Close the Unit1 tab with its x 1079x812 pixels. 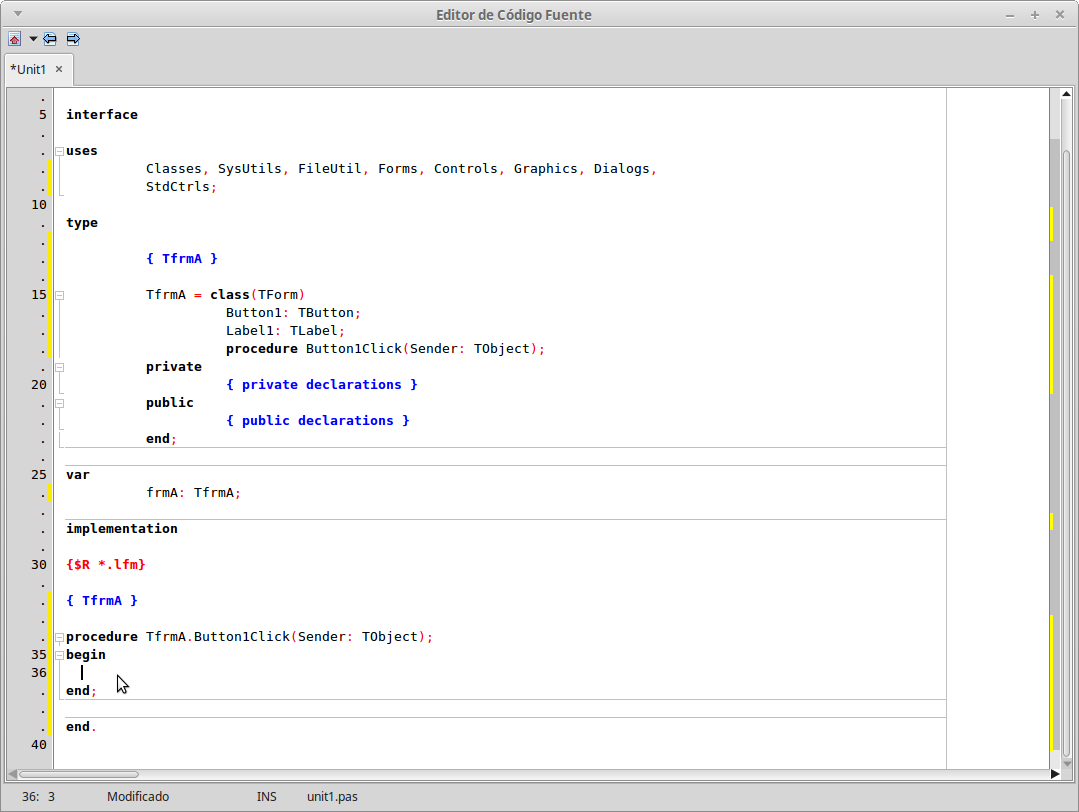click(x=59, y=69)
